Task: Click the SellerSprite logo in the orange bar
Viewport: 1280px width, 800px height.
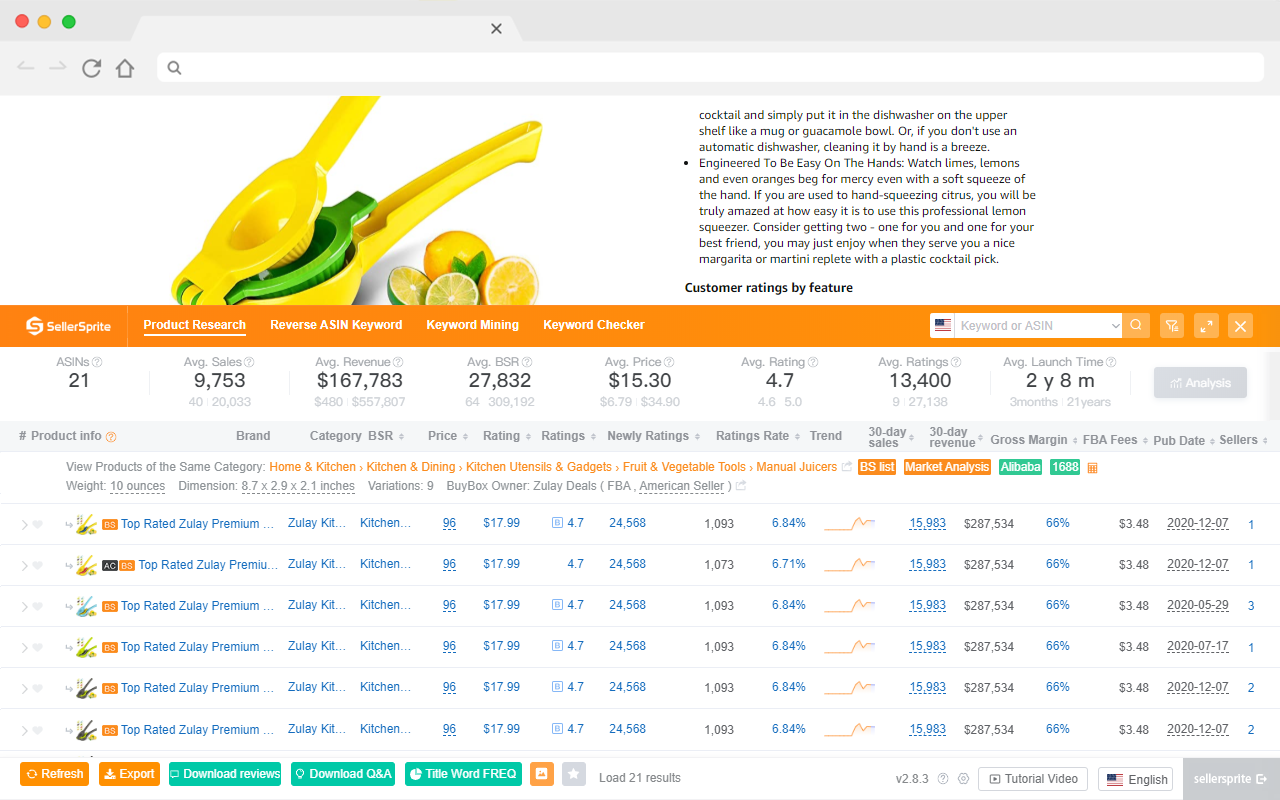Action: 68,325
